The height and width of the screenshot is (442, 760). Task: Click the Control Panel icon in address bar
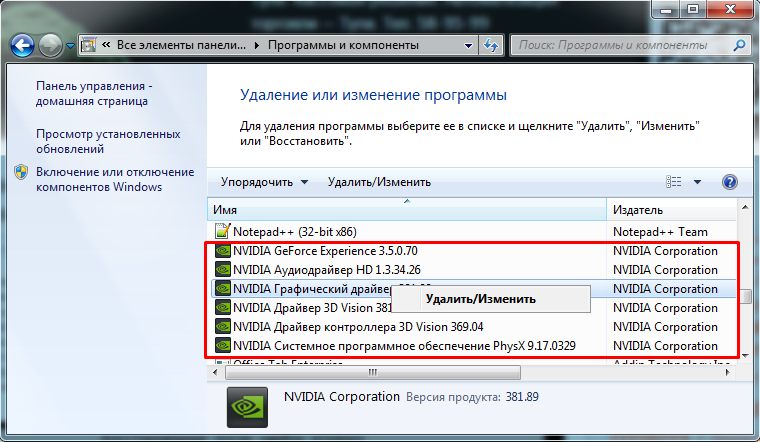pos(88,45)
